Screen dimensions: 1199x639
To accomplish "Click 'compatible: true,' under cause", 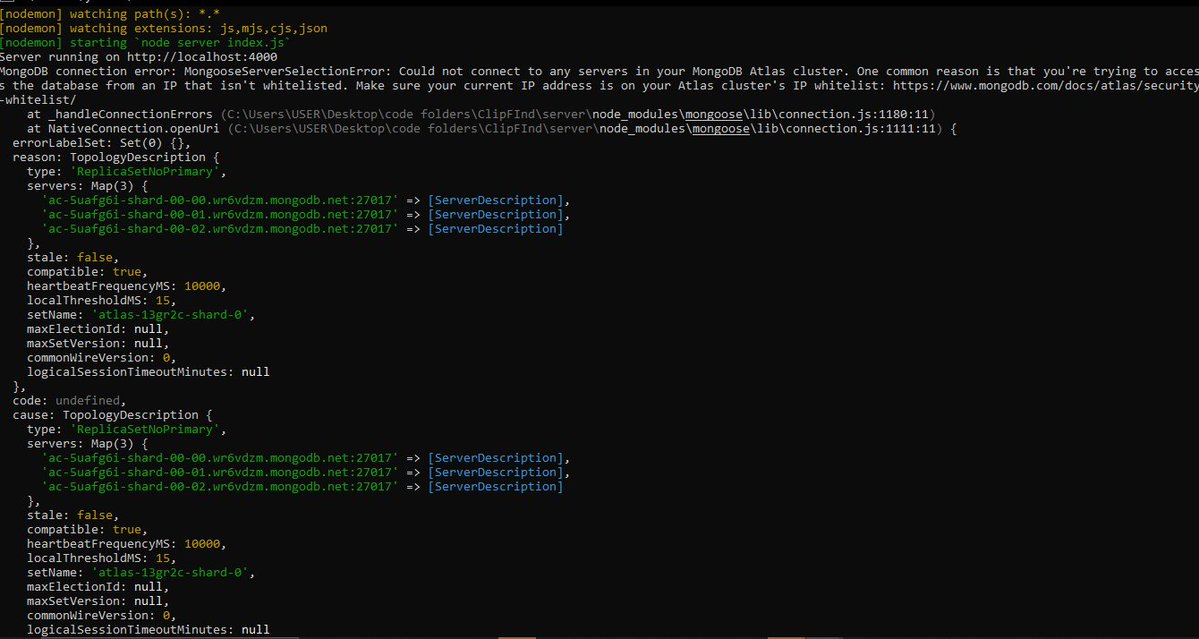I will [87, 530].
